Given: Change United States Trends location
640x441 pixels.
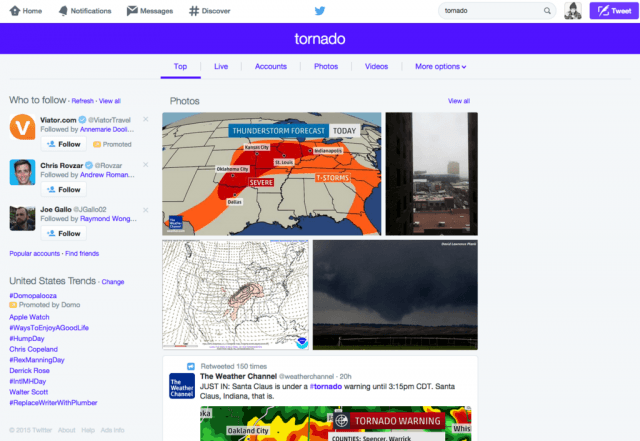Looking at the screenshot, I should (x=113, y=282).
